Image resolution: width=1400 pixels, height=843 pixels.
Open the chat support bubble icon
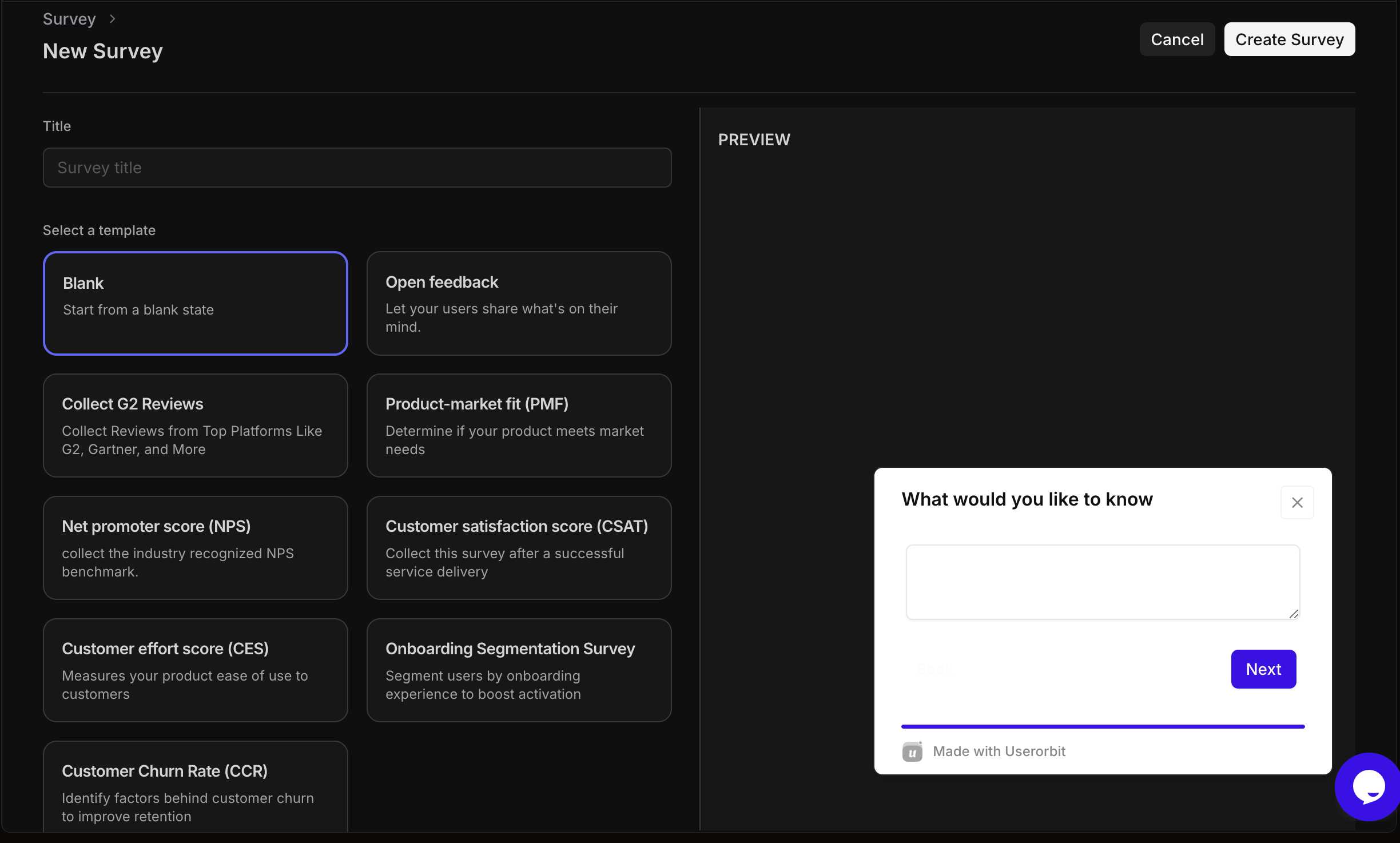click(x=1367, y=788)
